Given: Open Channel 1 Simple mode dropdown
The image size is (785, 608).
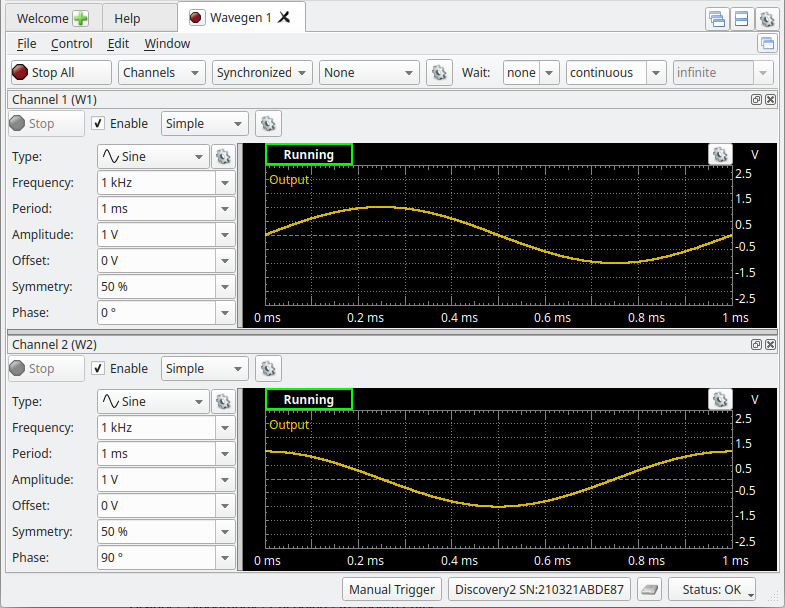Looking at the screenshot, I should point(205,124).
